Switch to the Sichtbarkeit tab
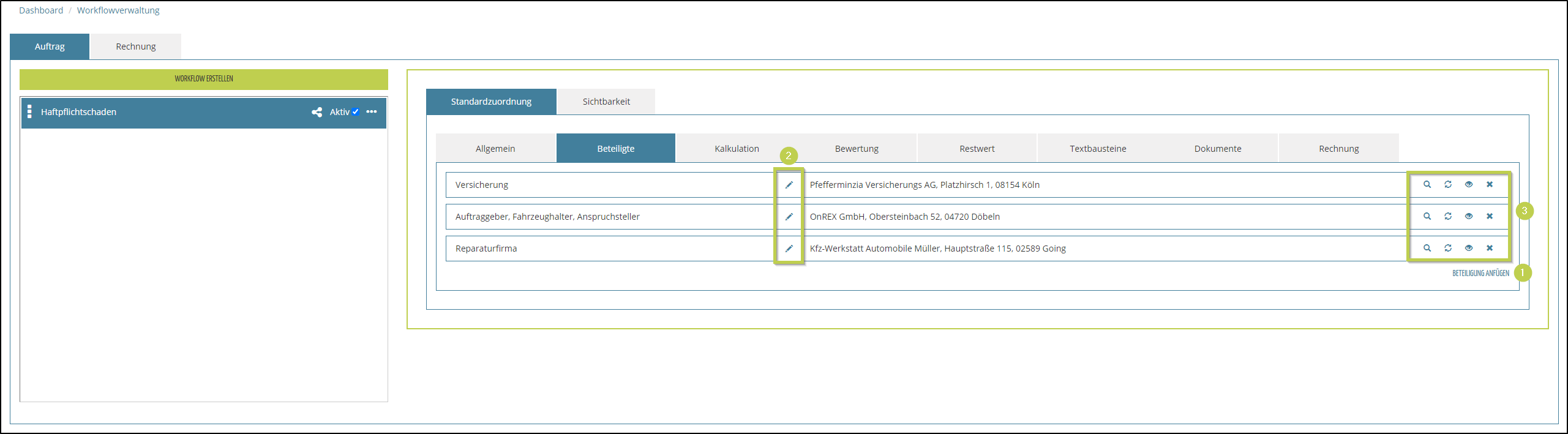 606,102
